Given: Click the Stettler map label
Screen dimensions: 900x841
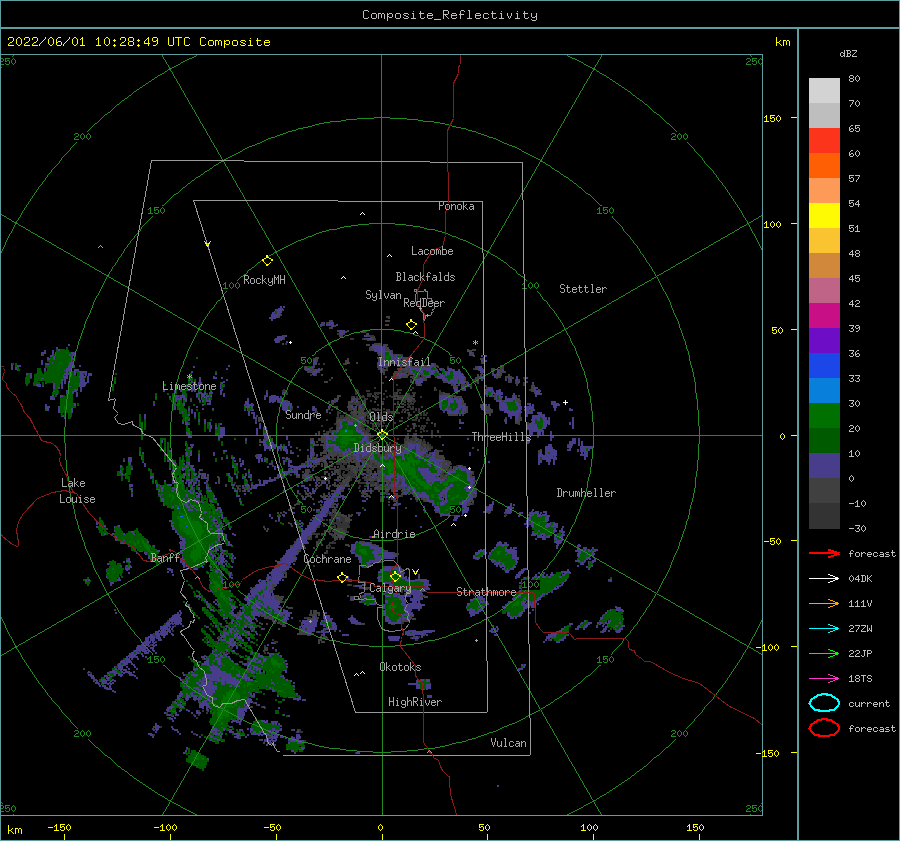Looking at the screenshot, I should tap(583, 289).
